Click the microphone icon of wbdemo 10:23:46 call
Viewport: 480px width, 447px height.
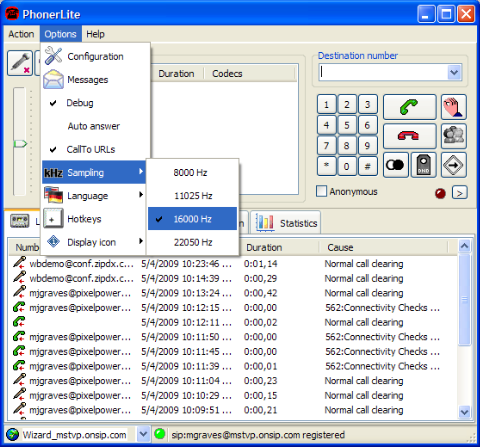[x=19, y=263]
